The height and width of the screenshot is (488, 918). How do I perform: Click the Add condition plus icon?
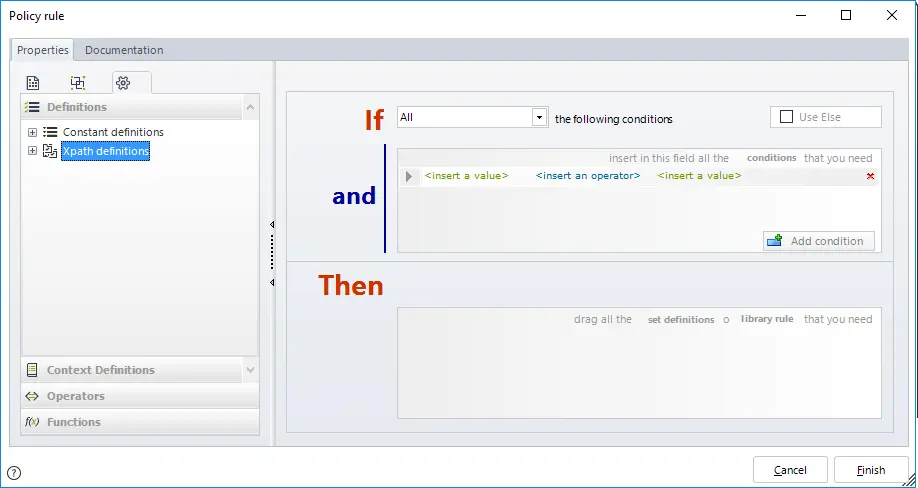tap(775, 240)
